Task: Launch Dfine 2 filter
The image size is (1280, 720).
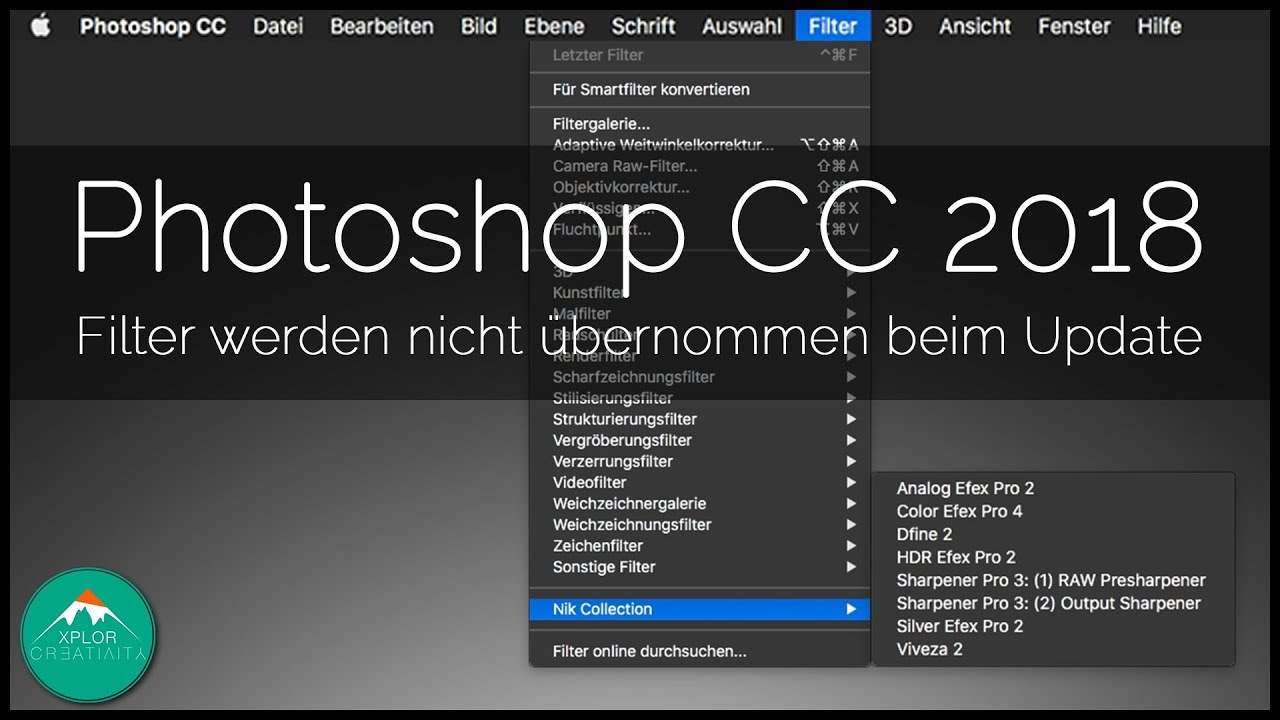Action: pos(1053,534)
